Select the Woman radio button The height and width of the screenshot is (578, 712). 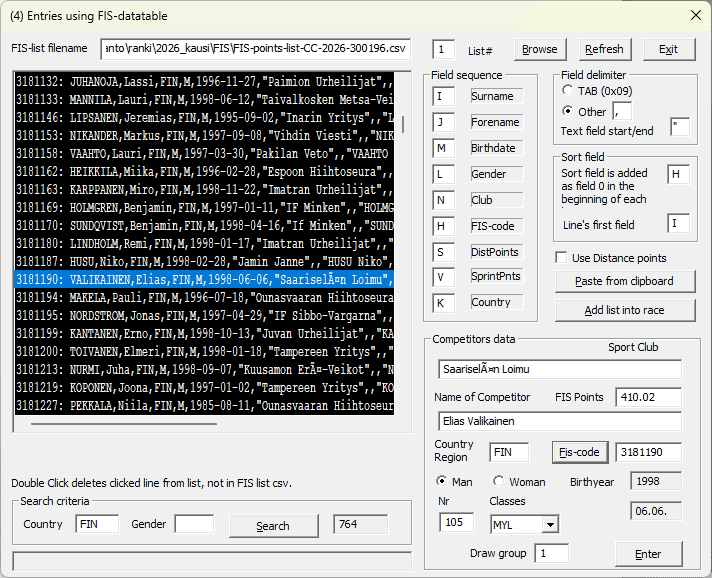tap(500, 482)
